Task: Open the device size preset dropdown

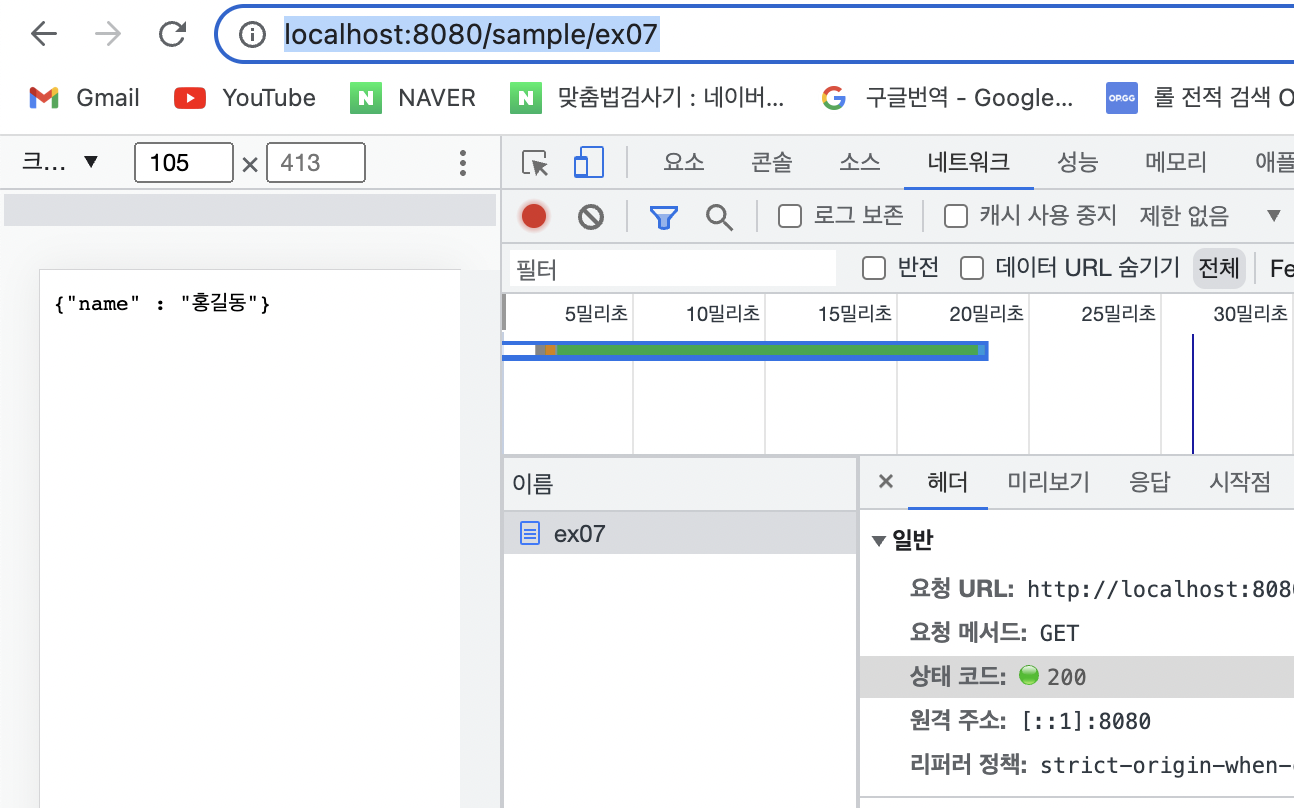Action: (62, 162)
